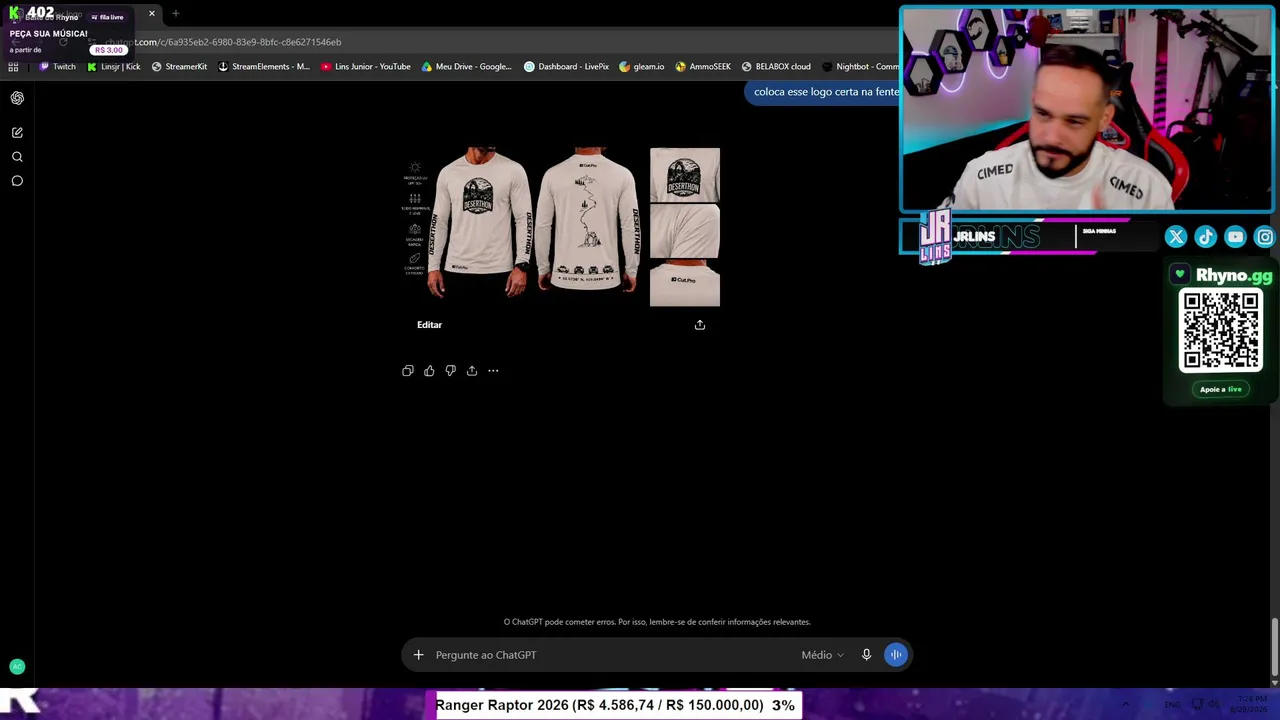The image size is (1280, 720).
Task: Open the StreamerKit bookmark
Action: 179,67
